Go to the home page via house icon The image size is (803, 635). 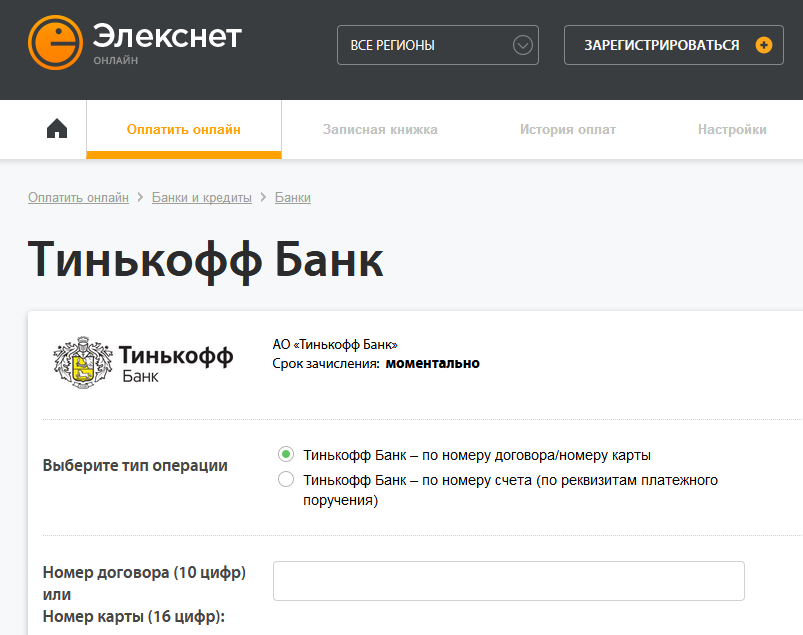pyautogui.click(x=57, y=129)
